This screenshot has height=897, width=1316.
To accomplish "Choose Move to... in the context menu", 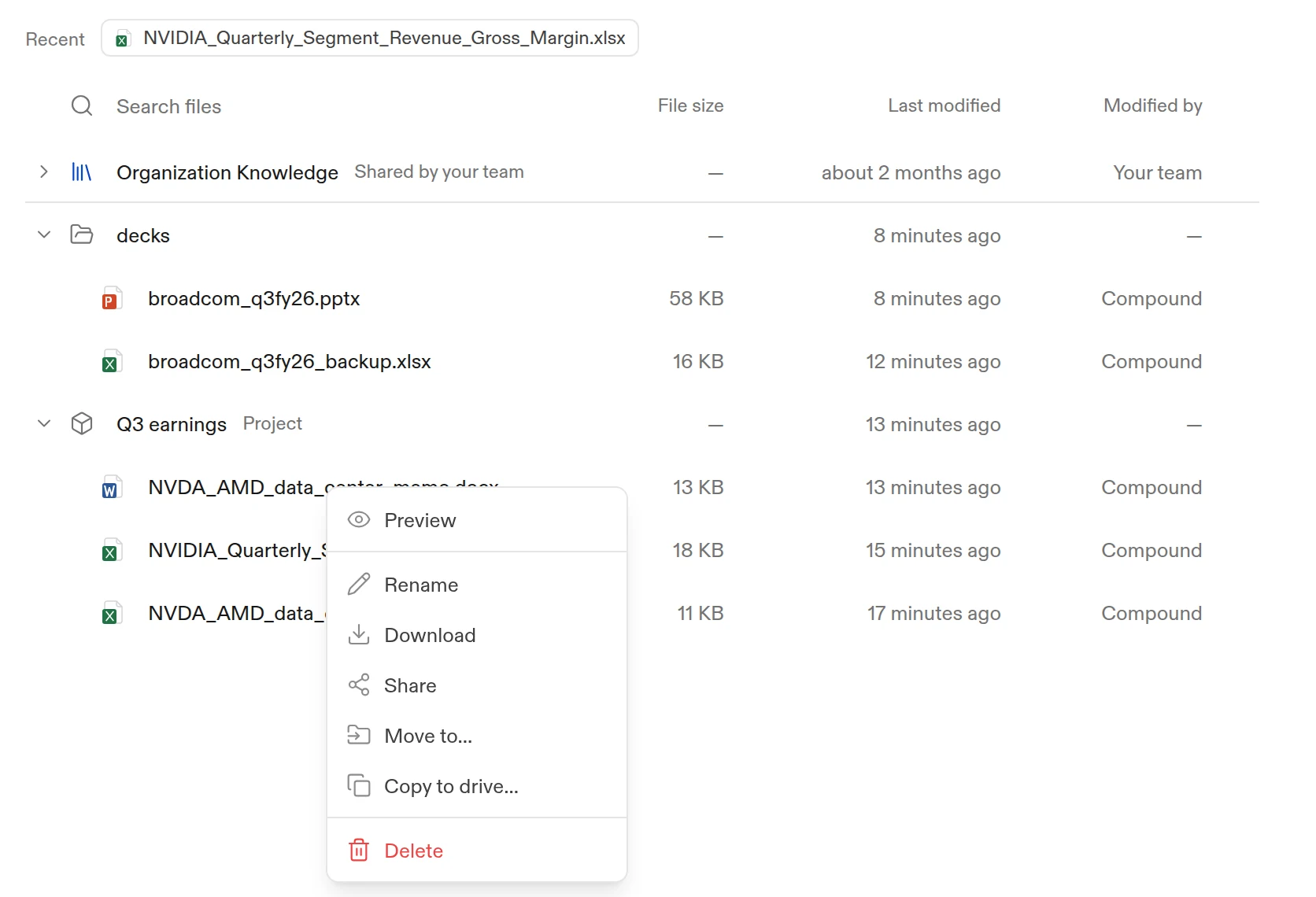I will 477,736.
